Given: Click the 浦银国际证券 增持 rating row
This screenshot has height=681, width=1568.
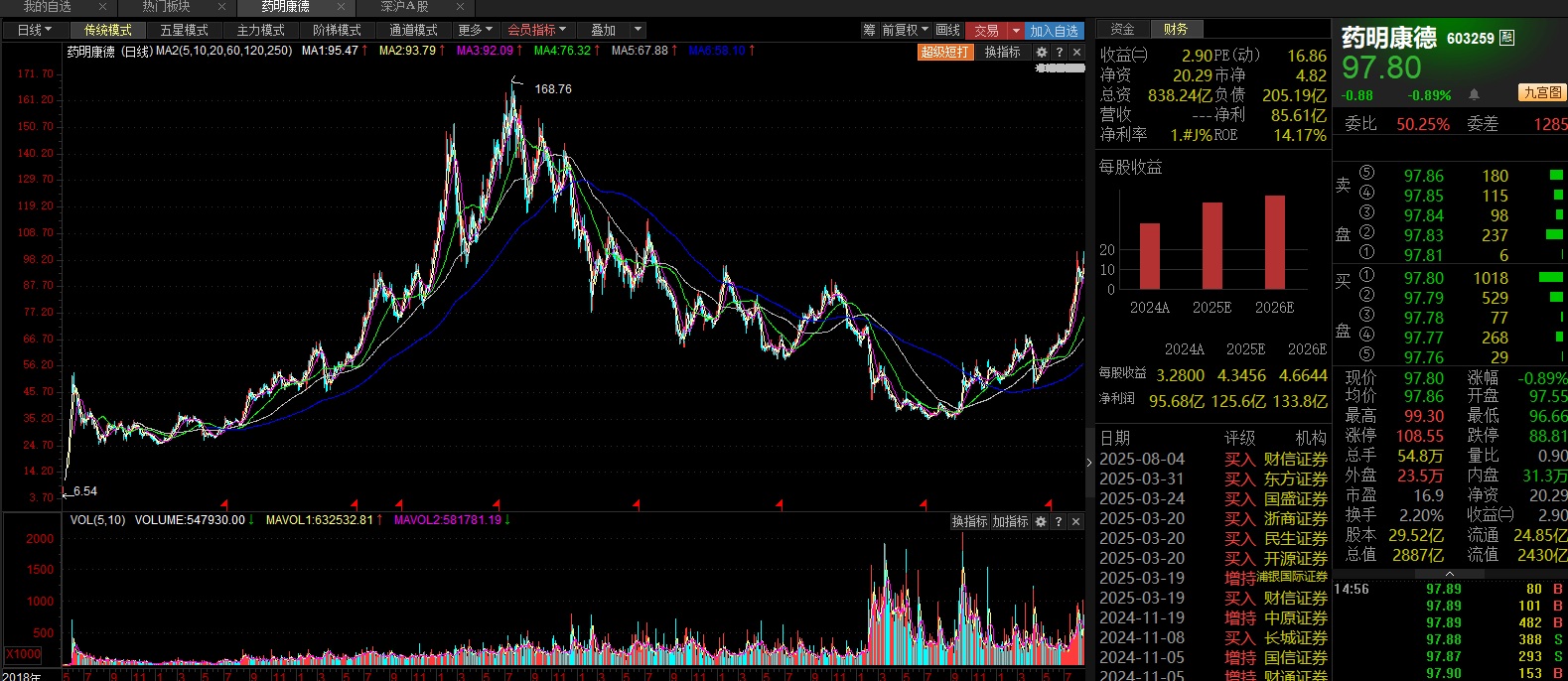Looking at the screenshot, I should [x=1212, y=579].
